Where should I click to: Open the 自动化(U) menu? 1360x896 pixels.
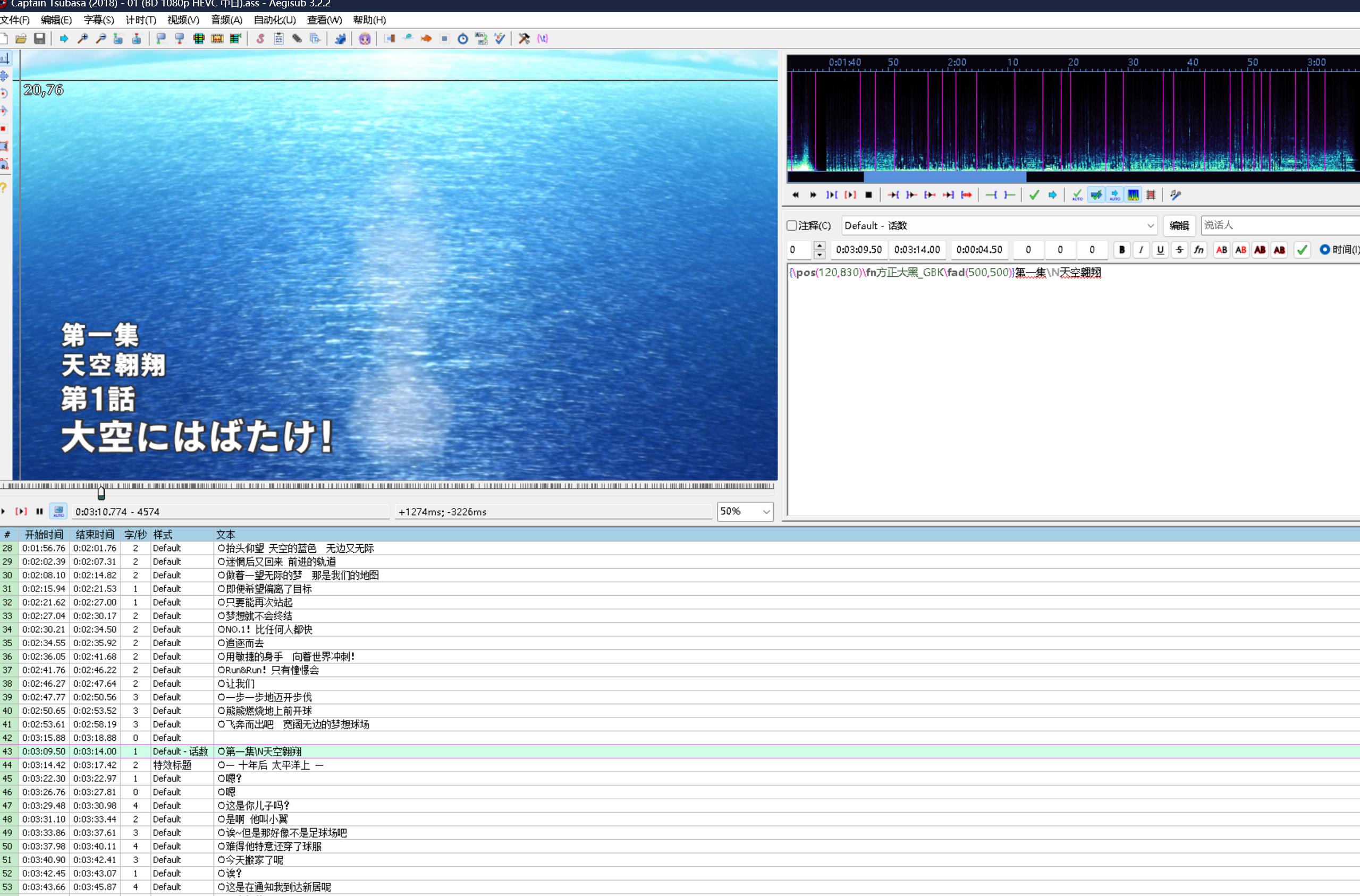click(275, 20)
